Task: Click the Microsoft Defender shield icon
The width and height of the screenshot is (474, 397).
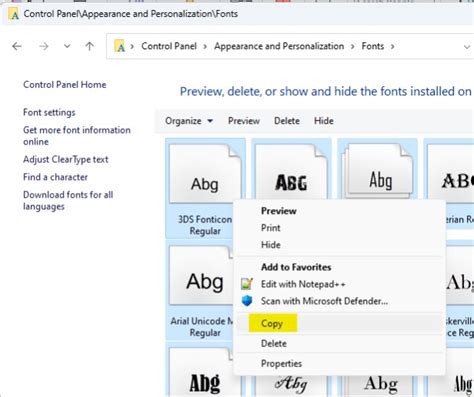Action: [x=247, y=301]
